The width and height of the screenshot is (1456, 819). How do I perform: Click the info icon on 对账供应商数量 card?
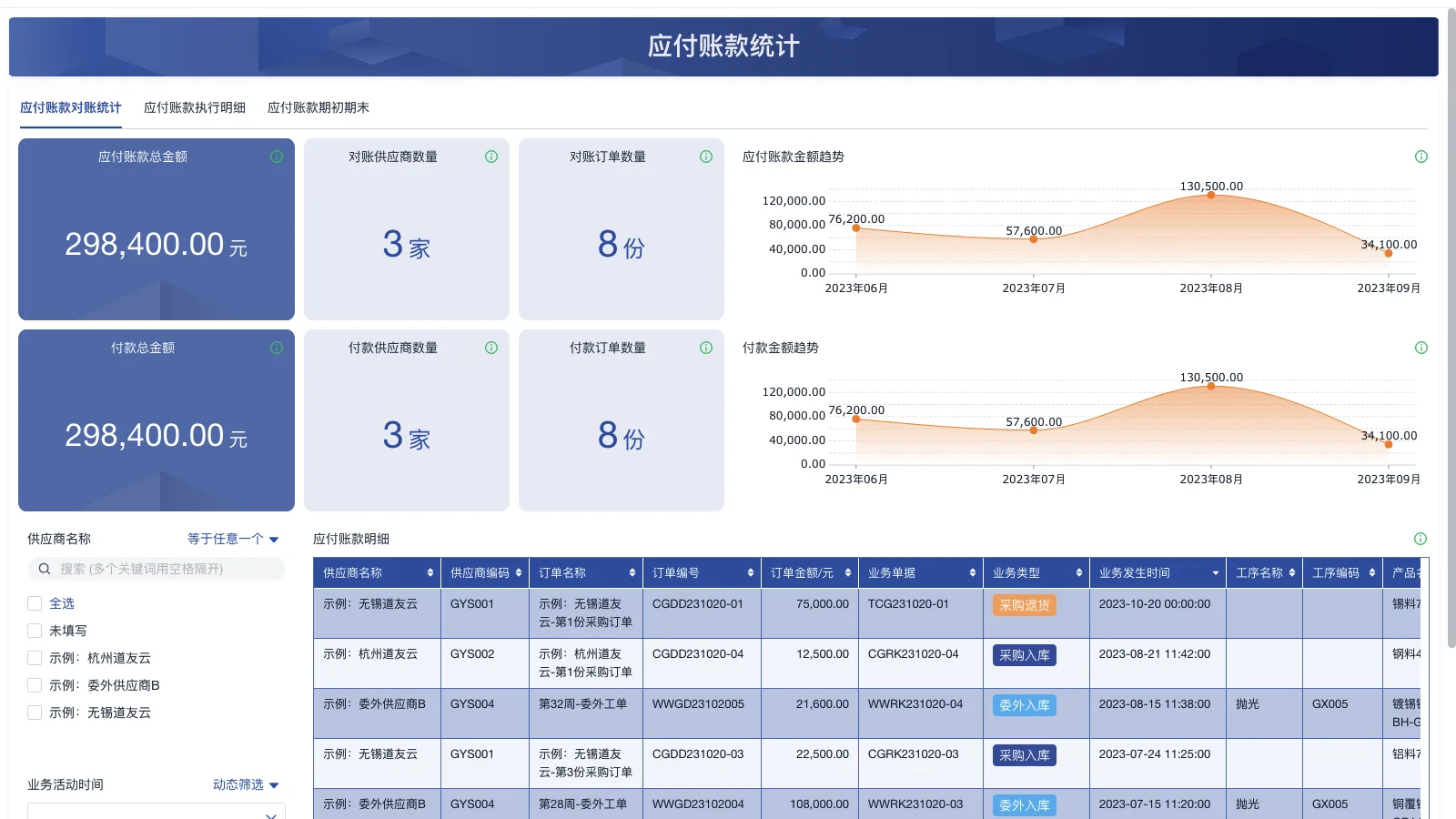491,156
